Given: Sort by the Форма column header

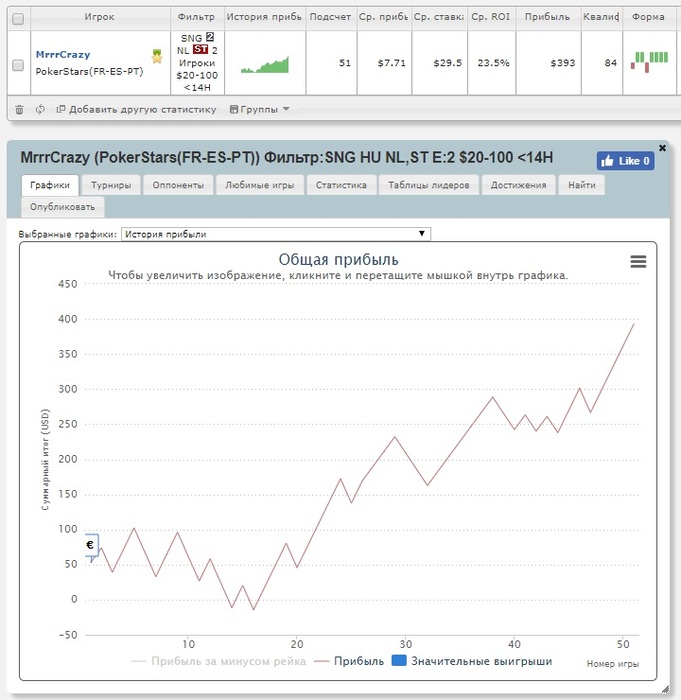Looking at the screenshot, I should tap(648, 17).
